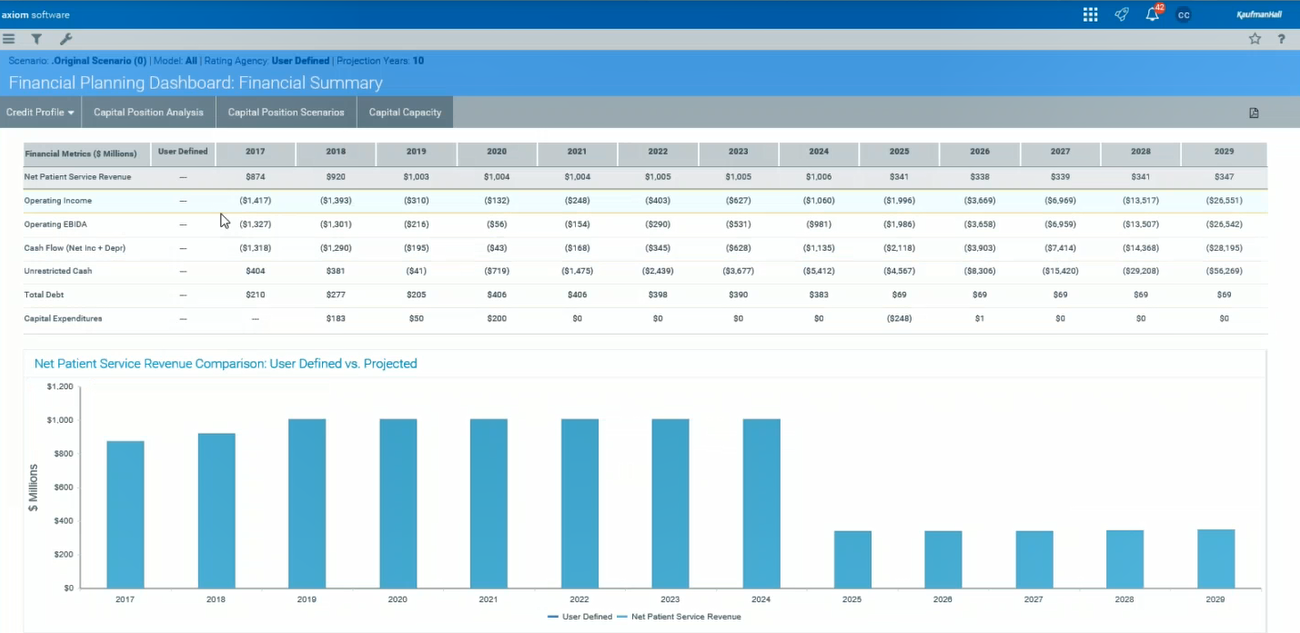Click the Original Scenario link
Screen dimensions: 1300x633
tap(99, 61)
